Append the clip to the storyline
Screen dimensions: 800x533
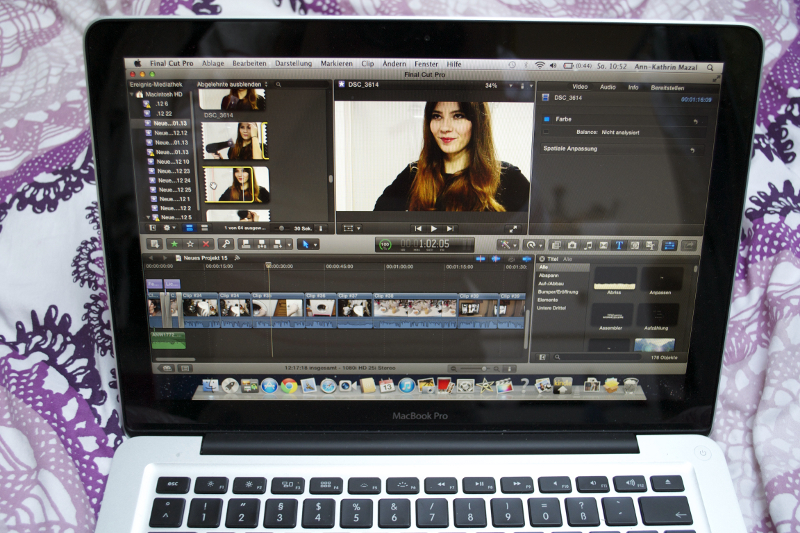pyautogui.click(x=278, y=244)
